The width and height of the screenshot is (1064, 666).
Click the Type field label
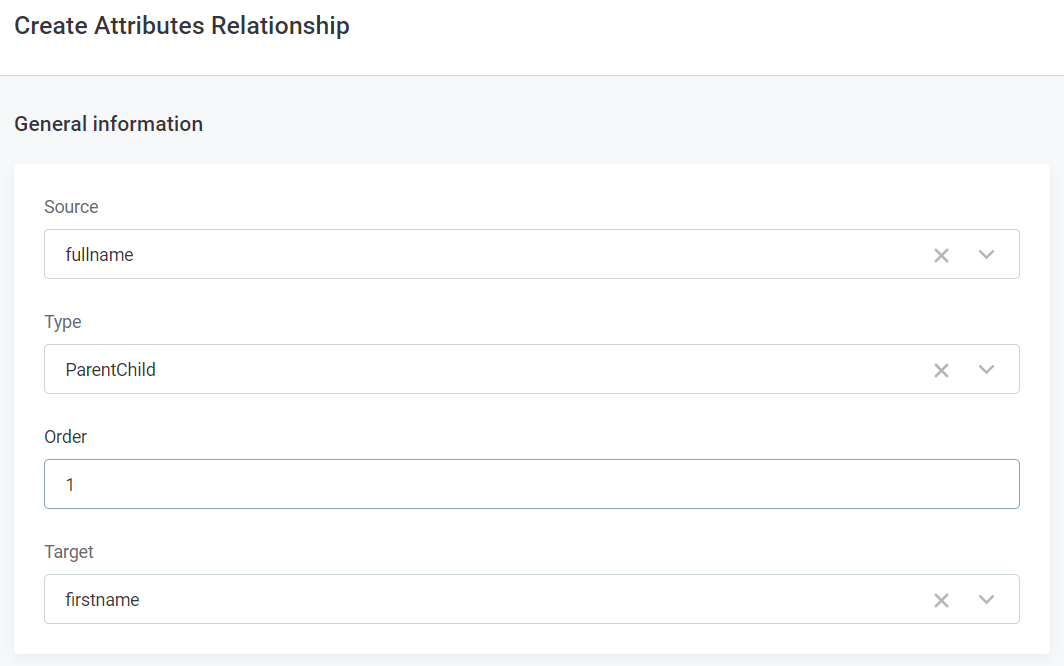63,322
